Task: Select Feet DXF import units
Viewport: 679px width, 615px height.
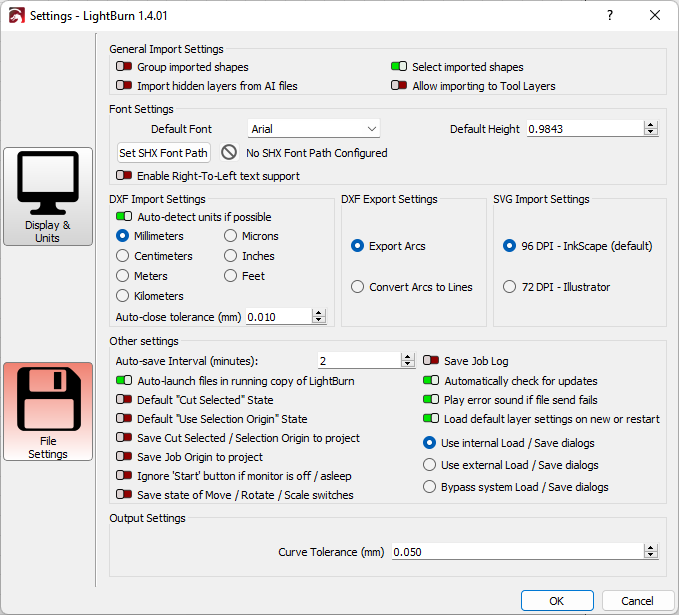Action: [230, 275]
